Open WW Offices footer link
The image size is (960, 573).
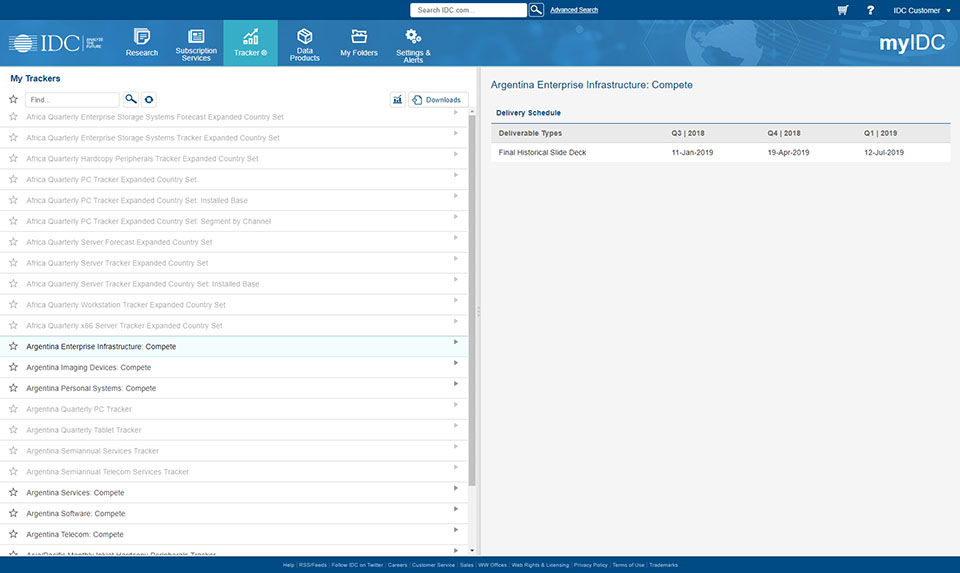(492, 565)
